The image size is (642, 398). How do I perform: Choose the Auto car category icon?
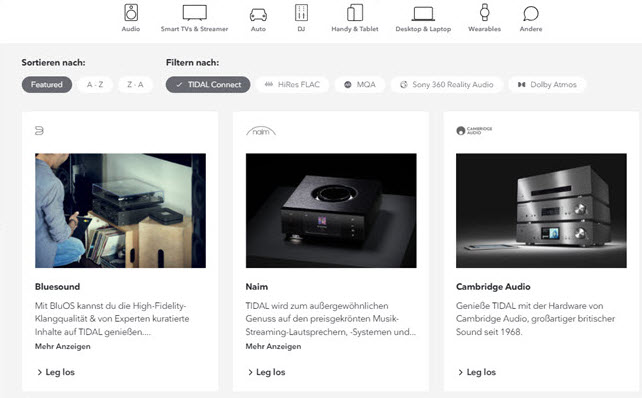pyautogui.click(x=258, y=15)
